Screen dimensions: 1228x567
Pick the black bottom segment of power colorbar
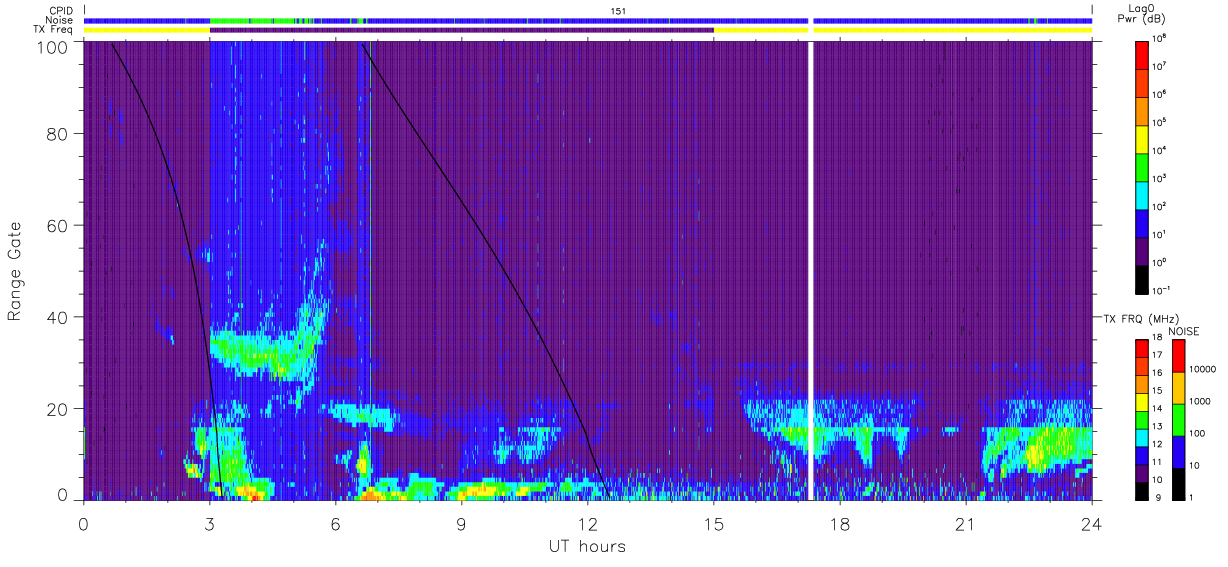pyautogui.click(x=1142, y=278)
